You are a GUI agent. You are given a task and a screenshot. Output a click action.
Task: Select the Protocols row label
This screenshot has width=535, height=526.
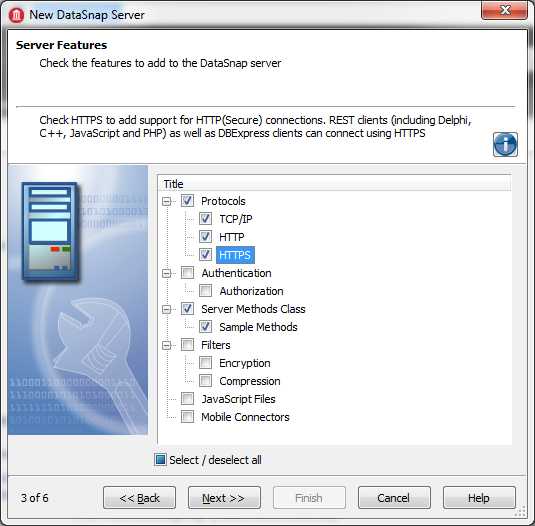click(223, 201)
